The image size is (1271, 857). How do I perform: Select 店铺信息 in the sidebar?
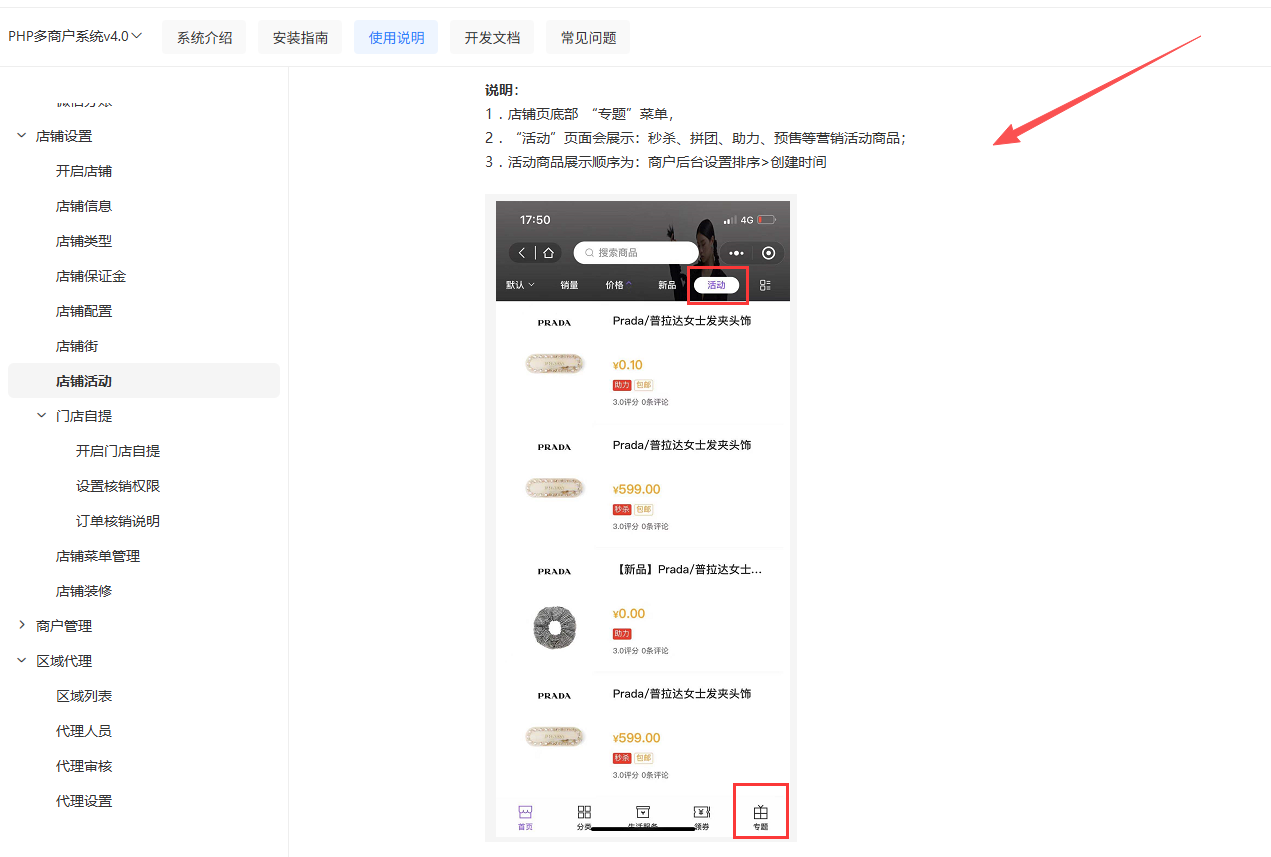pyautogui.click(x=84, y=206)
